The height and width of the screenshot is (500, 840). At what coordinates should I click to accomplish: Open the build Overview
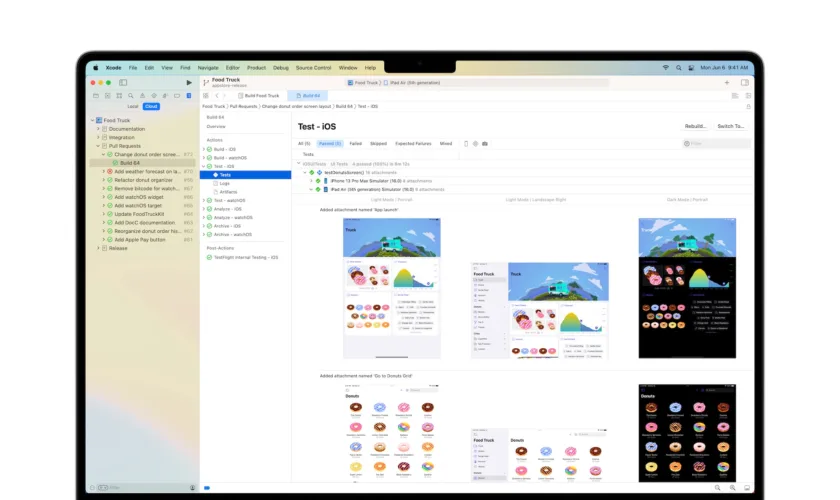tap(216, 126)
